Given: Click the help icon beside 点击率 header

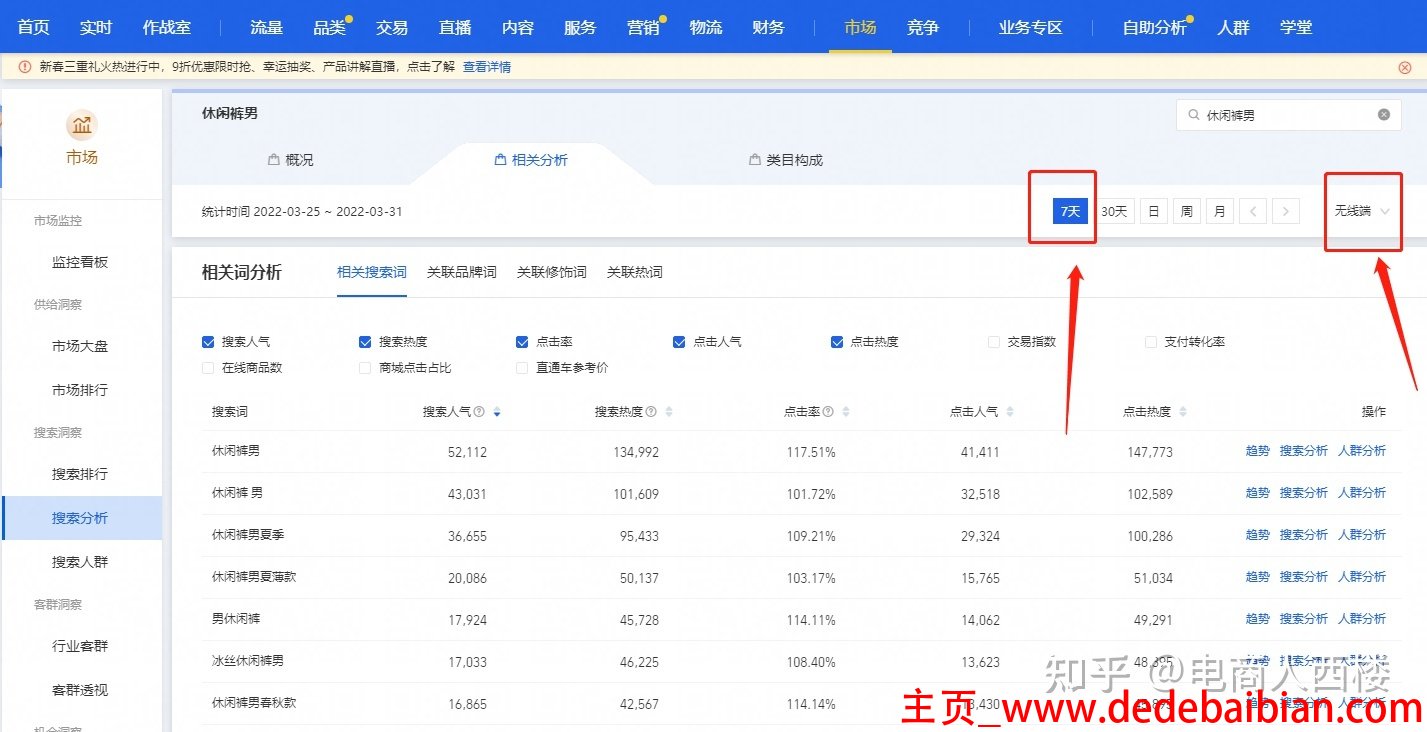Looking at the screenshot, I should point(828,412).
